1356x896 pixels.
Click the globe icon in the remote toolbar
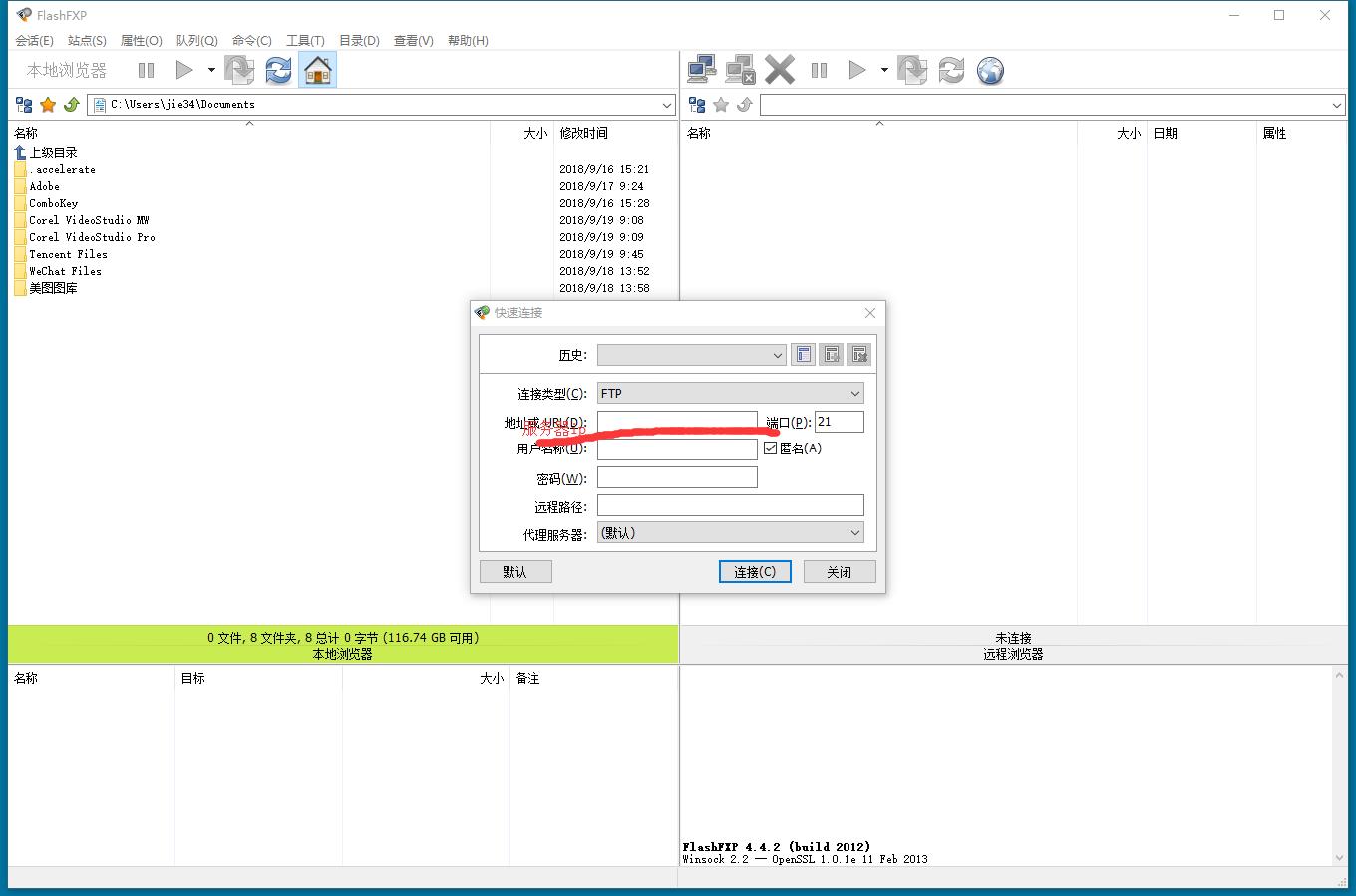coord(990,70)
